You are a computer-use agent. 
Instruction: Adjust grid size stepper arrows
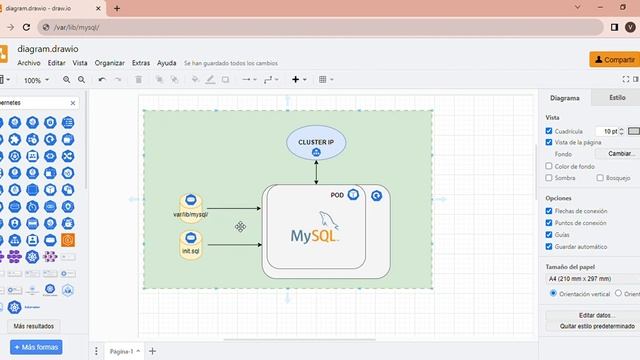coord(621,131)
